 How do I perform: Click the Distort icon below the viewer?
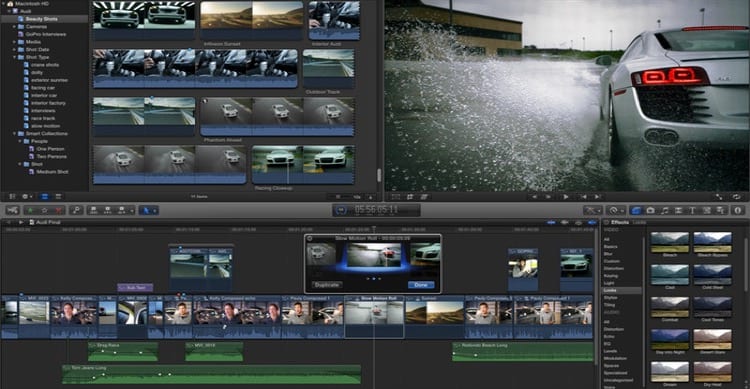click(x=424, y=197)
